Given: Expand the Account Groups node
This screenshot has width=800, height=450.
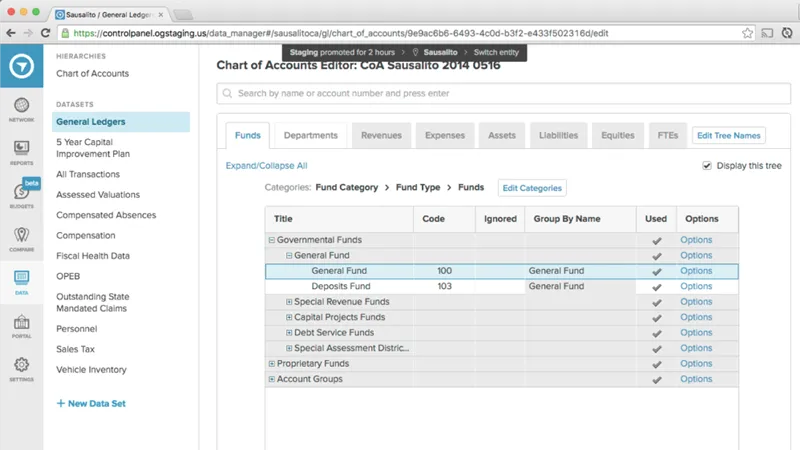Looking at the screenshot, I should click(271, 379).
